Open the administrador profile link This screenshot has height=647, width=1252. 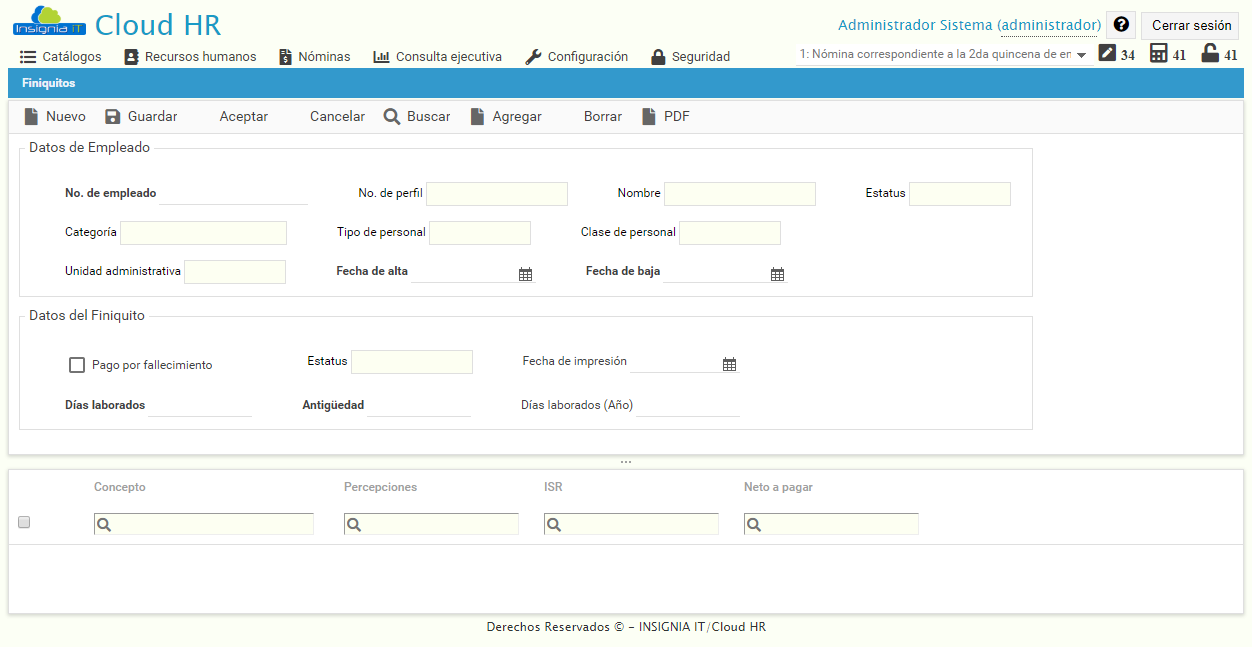tap(1049, 24)
